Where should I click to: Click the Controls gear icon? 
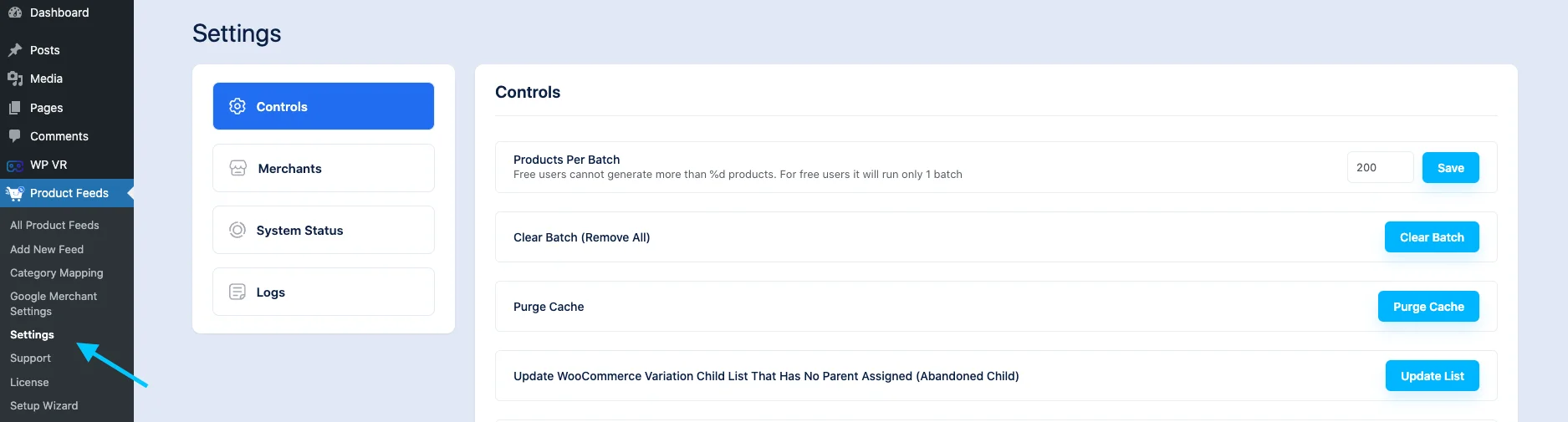pyautogui.click(x=237, y=106)
